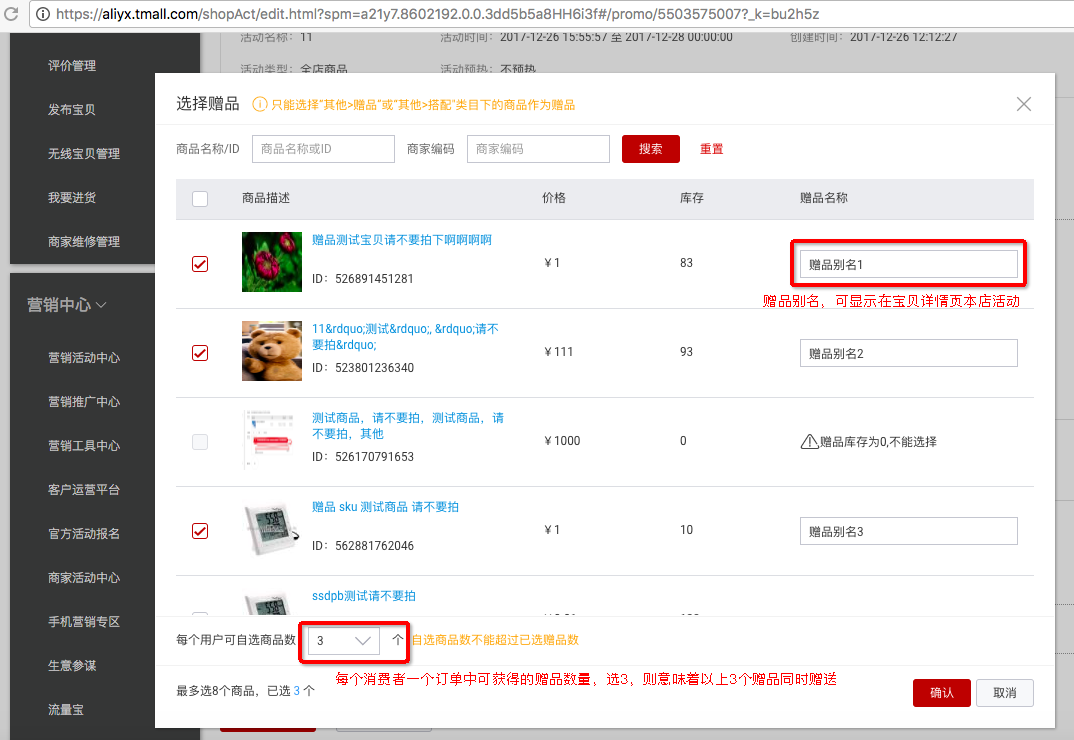The width and height of the screenshot is (1074, 740).
Task: Click the 重置 link
Action: point(712,149)
